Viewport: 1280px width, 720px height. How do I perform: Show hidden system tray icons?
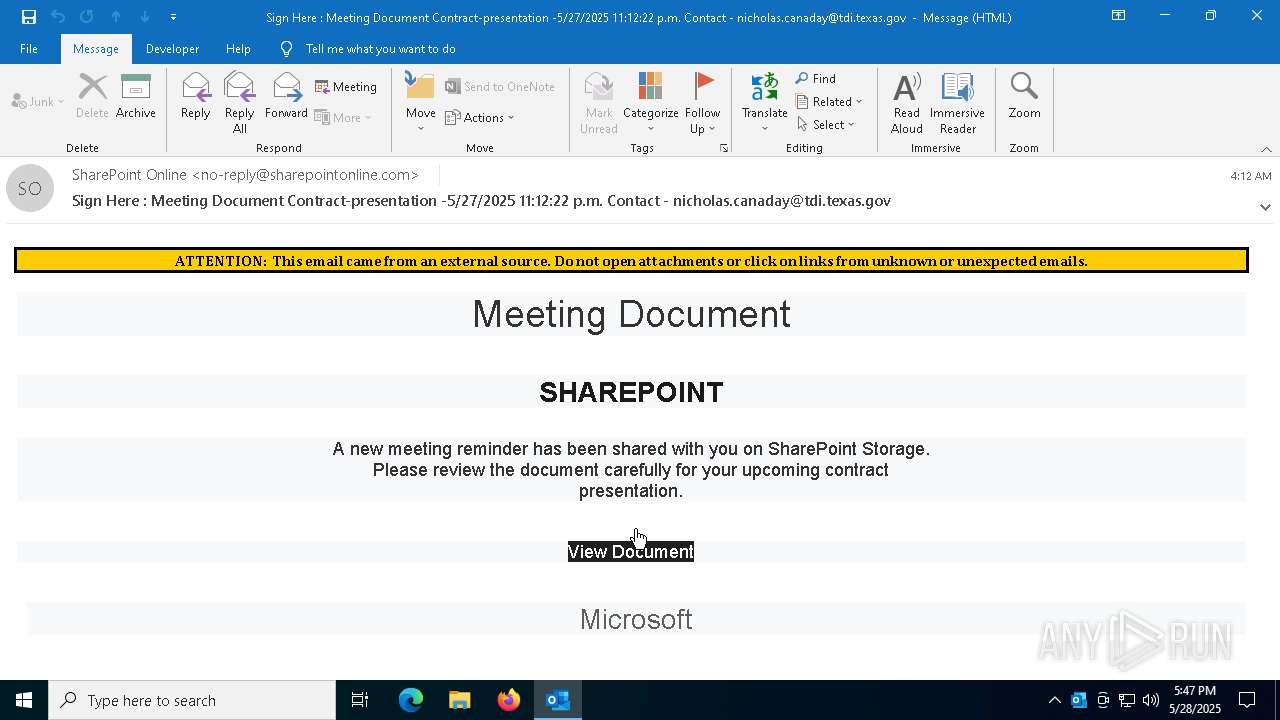(x=1054, y=700)
